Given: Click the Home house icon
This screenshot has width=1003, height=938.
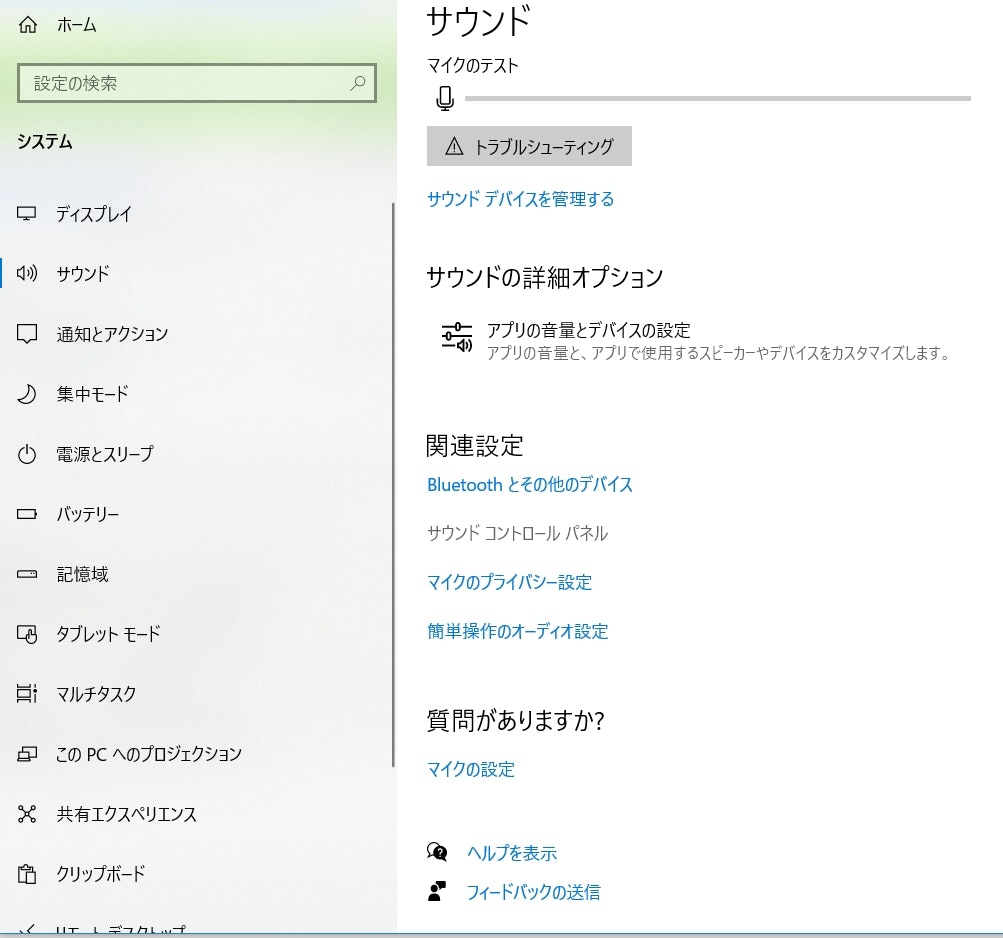Looking at the screenshot, I should [x=28, y=25].
